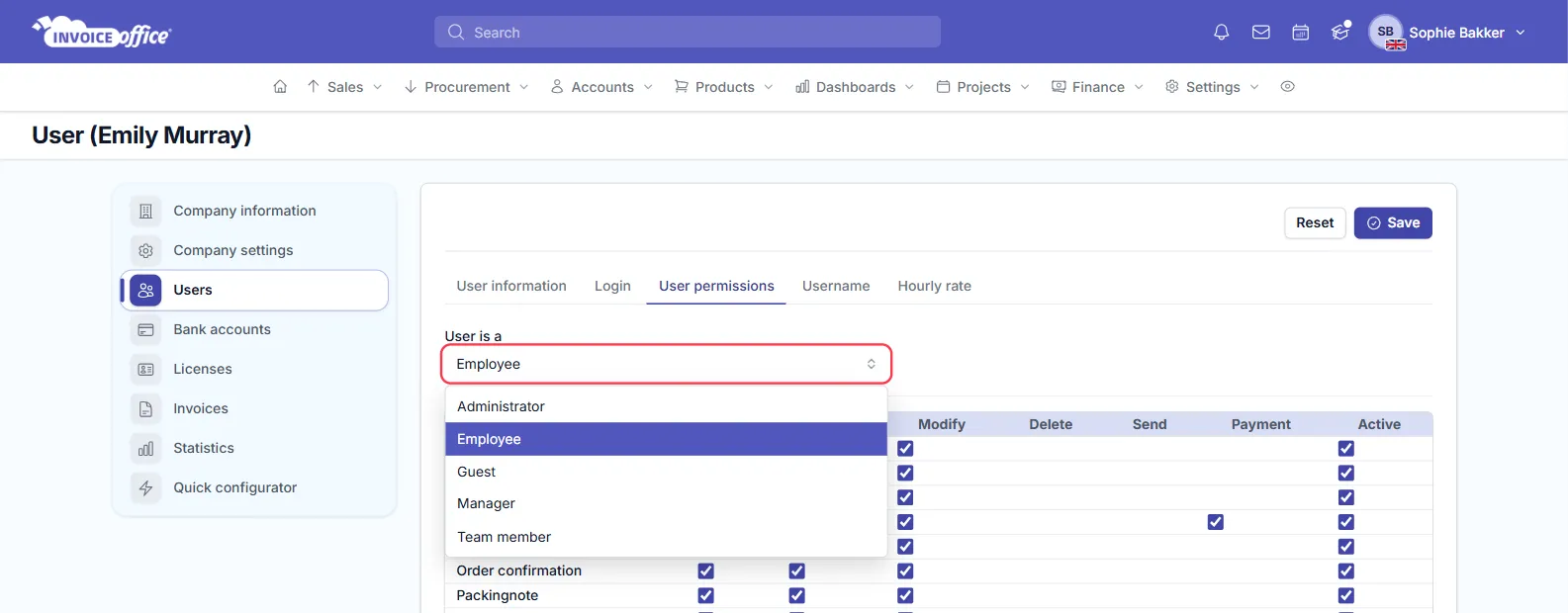The width and height of the screenshot is (1568, 613).
Task: Switch to the User permissions tab
Action: pyautogui.click(x=716, y=286)
